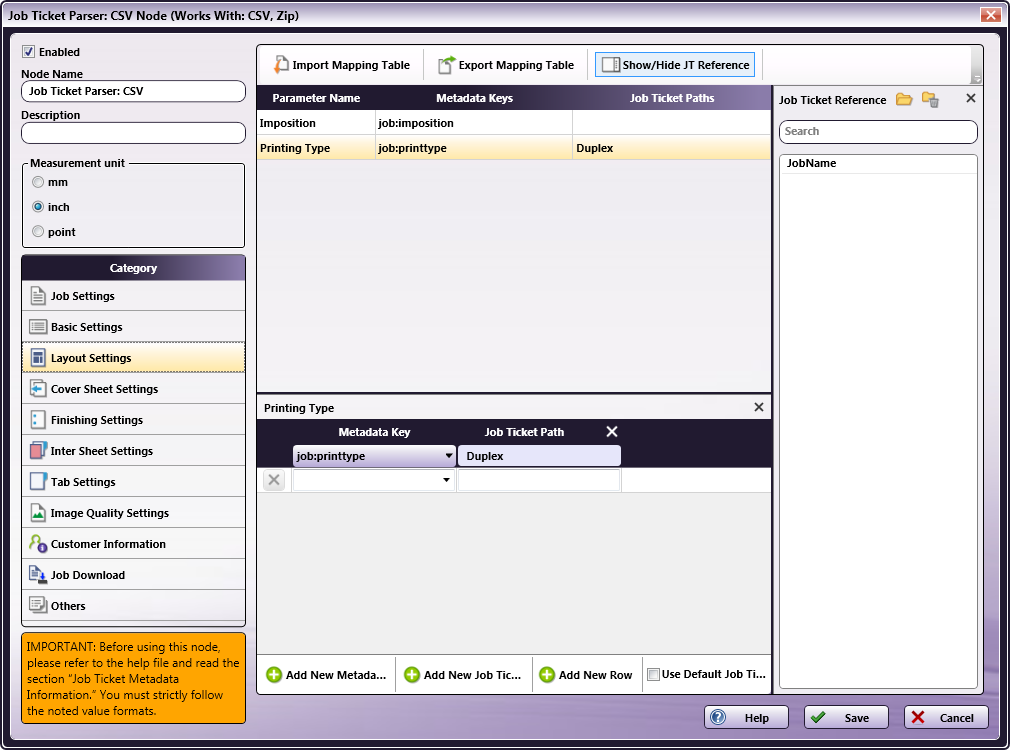This screenshot has height=750, width=1010.
Task: Check Use Default Job Ticket option
Action: click(653, 675)
